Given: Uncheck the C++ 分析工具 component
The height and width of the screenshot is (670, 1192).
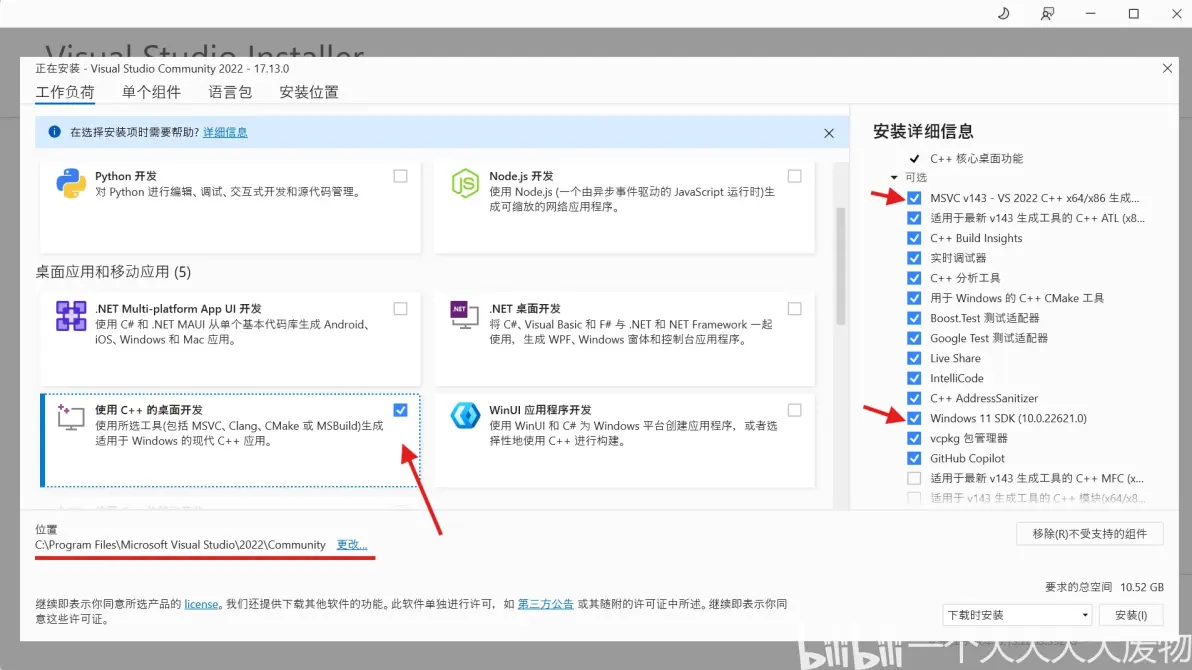Looking at the screenshot, I should click(914, 278).
